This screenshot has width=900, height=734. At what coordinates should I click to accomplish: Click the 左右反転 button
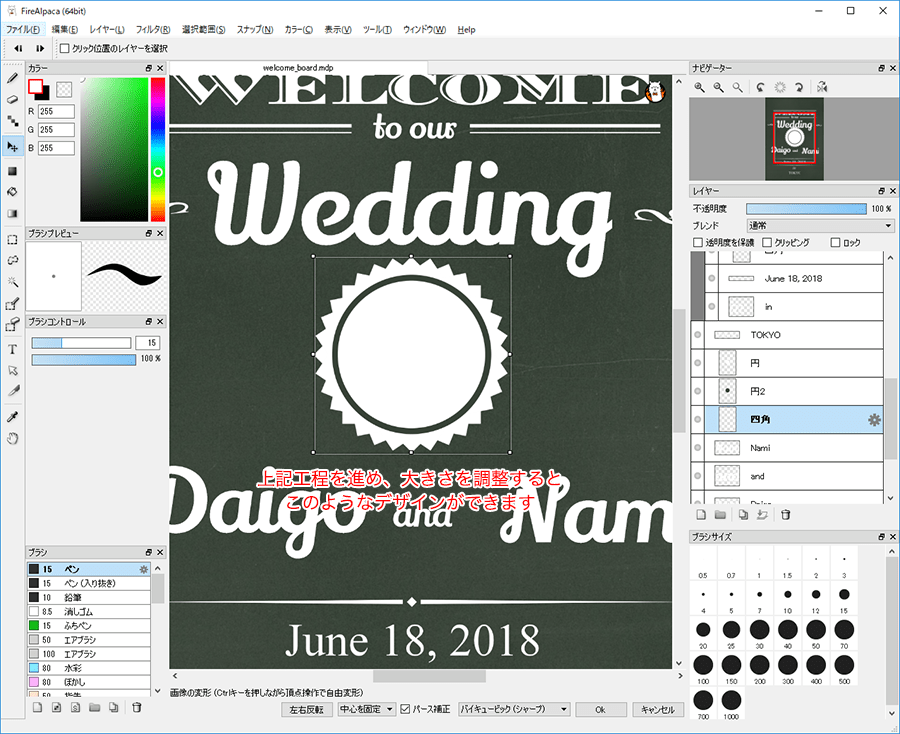[x=307, y=709]
